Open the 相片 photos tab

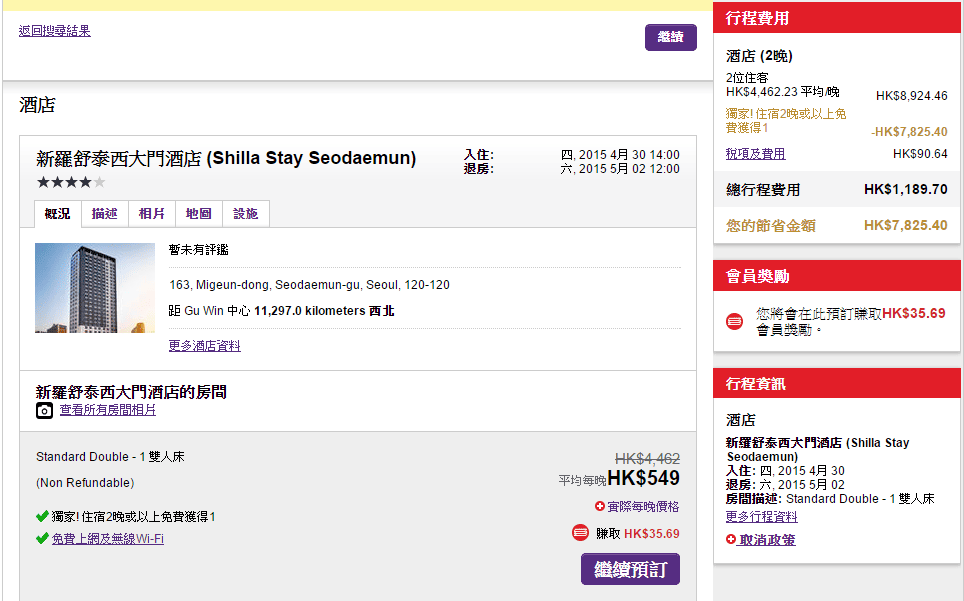click(152, 214)
